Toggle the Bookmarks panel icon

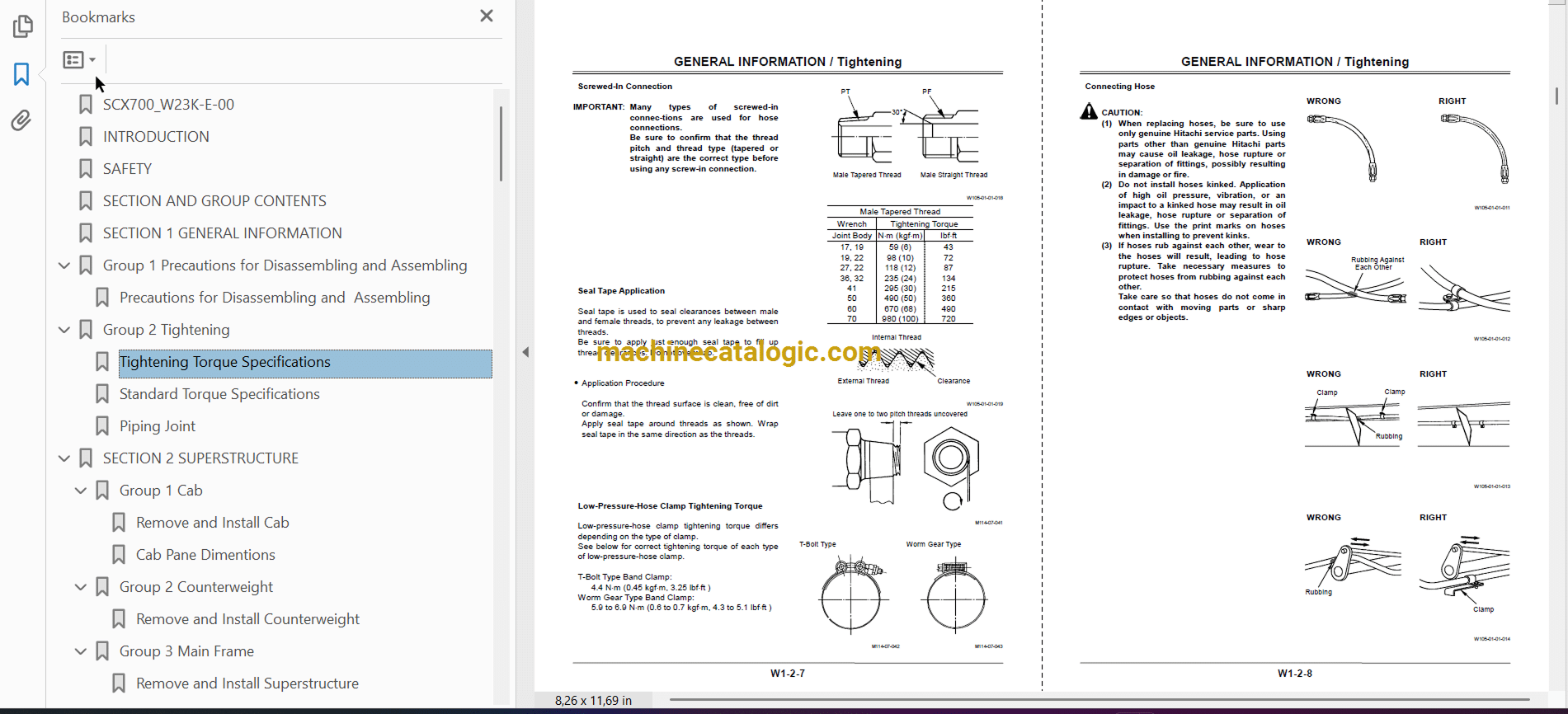point(21,74)
